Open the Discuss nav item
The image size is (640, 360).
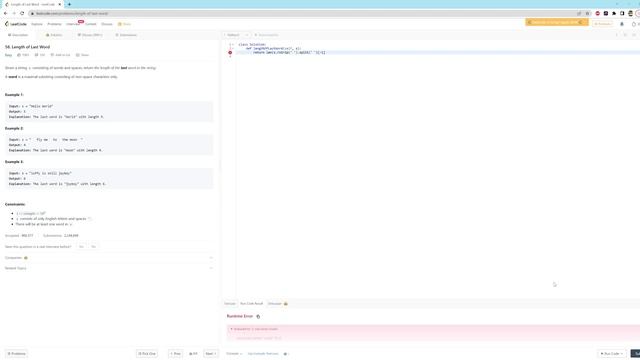(x=107, y=24)
